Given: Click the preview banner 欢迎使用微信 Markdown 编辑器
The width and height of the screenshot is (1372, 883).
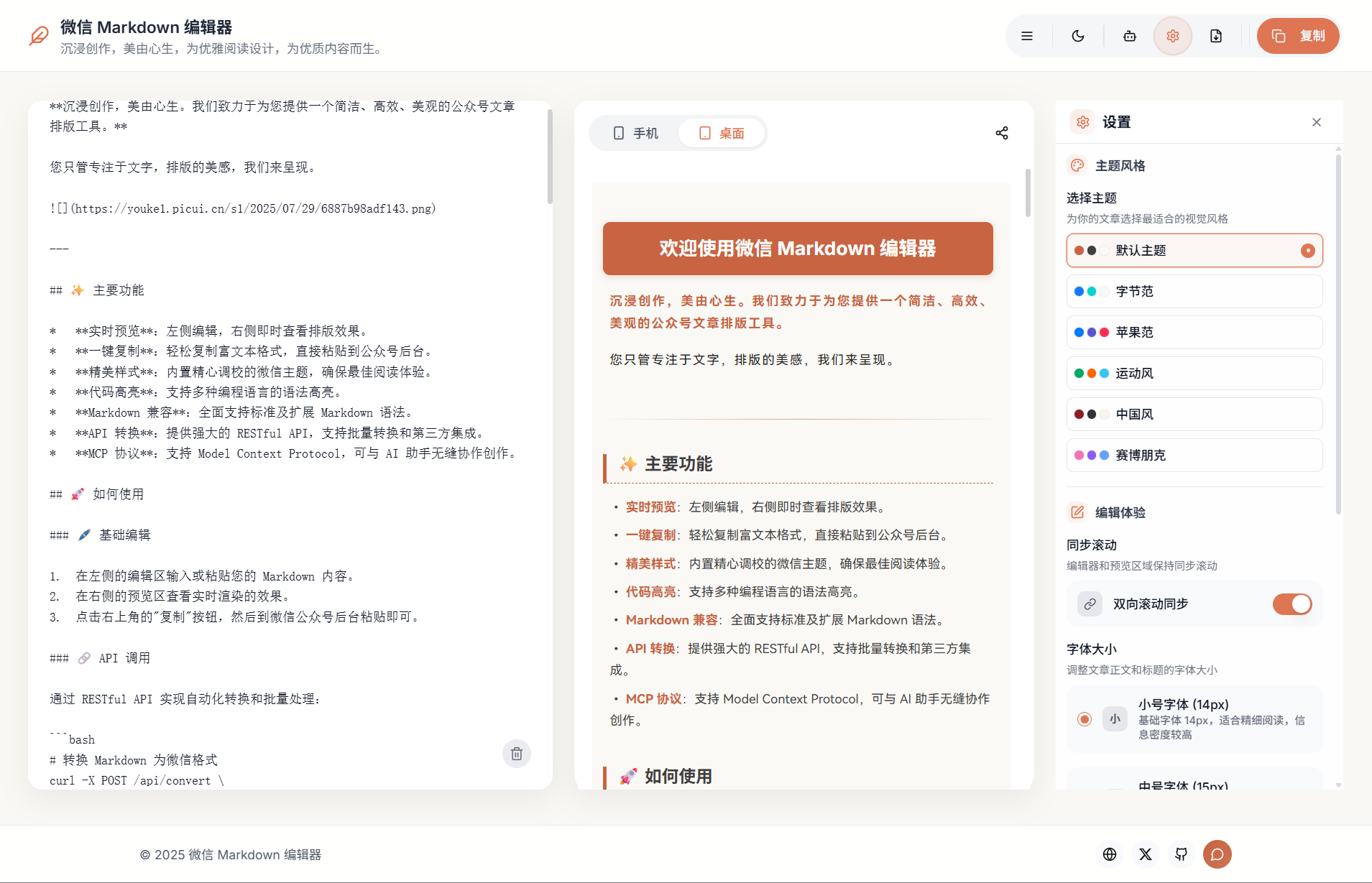Looking at the screenshot, I should coord(798,249).
